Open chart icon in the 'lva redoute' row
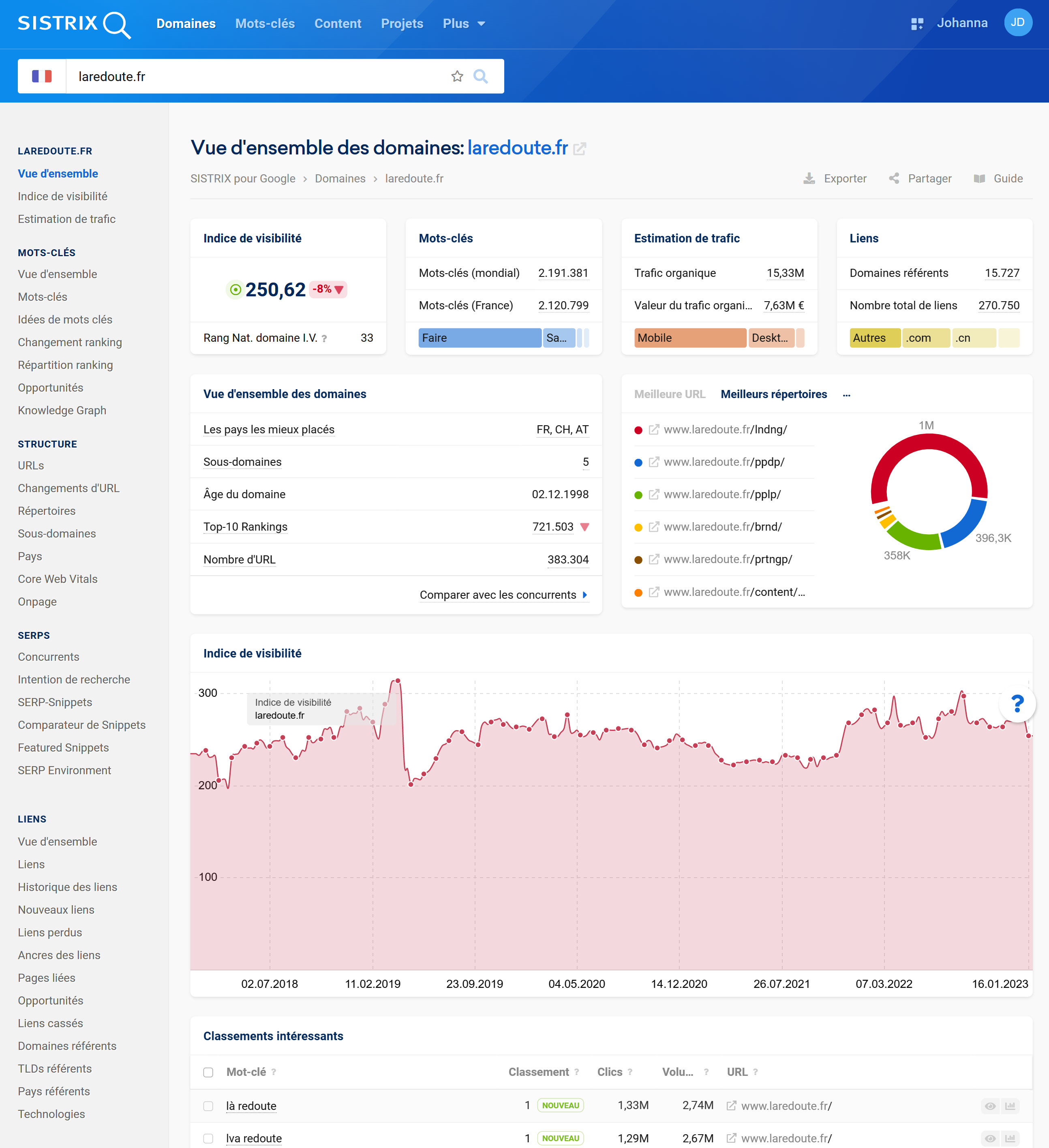This screenshot has height=1148, width=1049. (1010, 1138)
